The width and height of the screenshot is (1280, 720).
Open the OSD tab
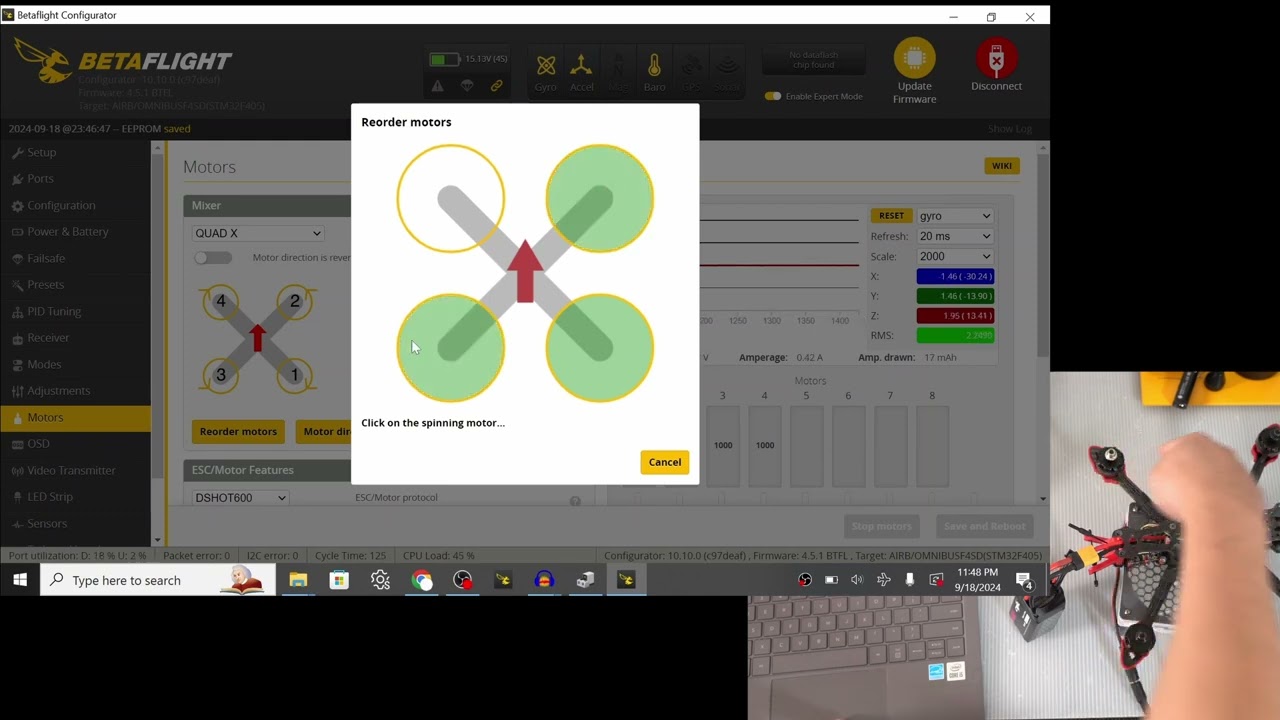pos(75,444)
